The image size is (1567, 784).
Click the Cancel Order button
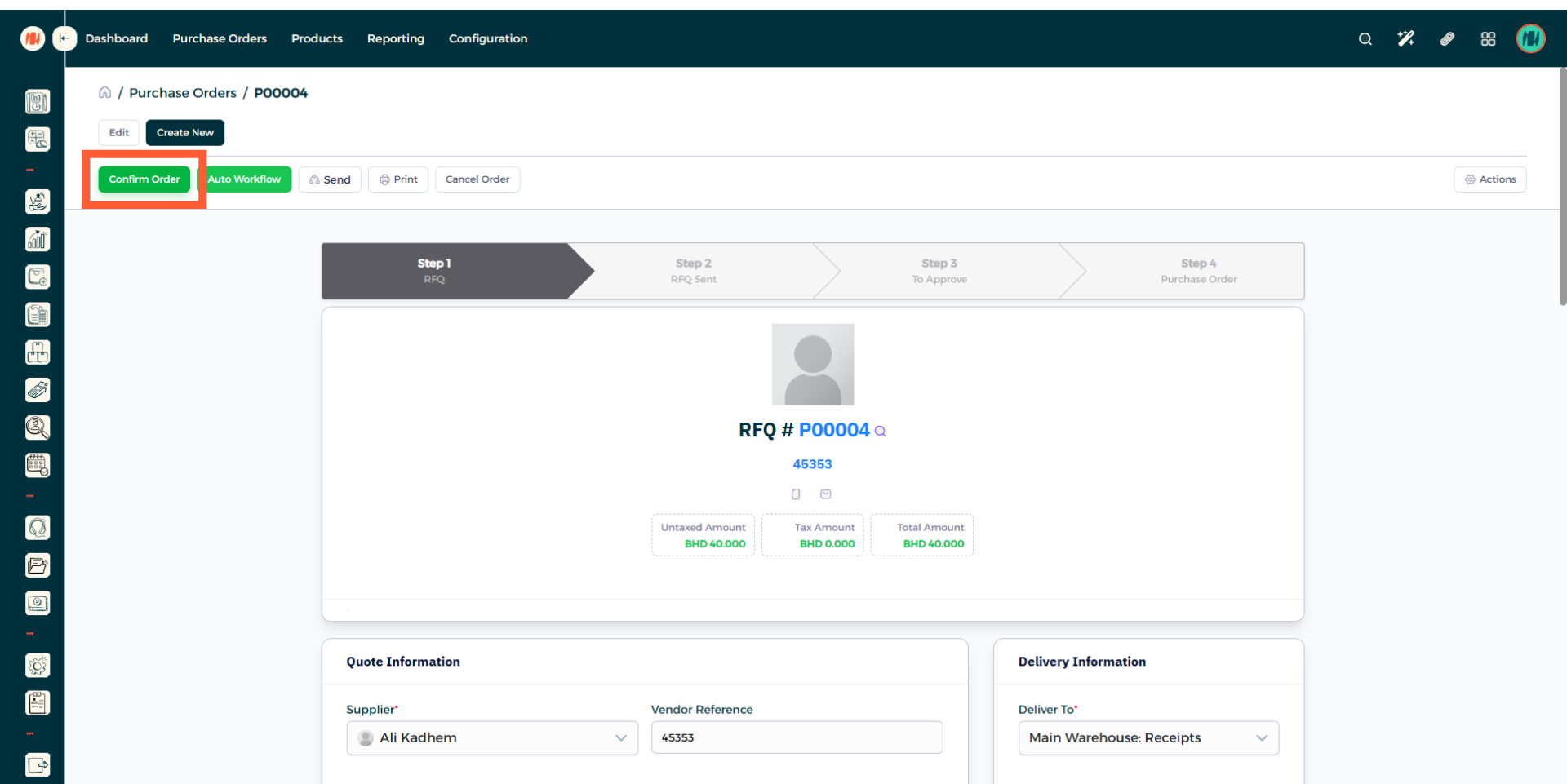pos(477,179)
